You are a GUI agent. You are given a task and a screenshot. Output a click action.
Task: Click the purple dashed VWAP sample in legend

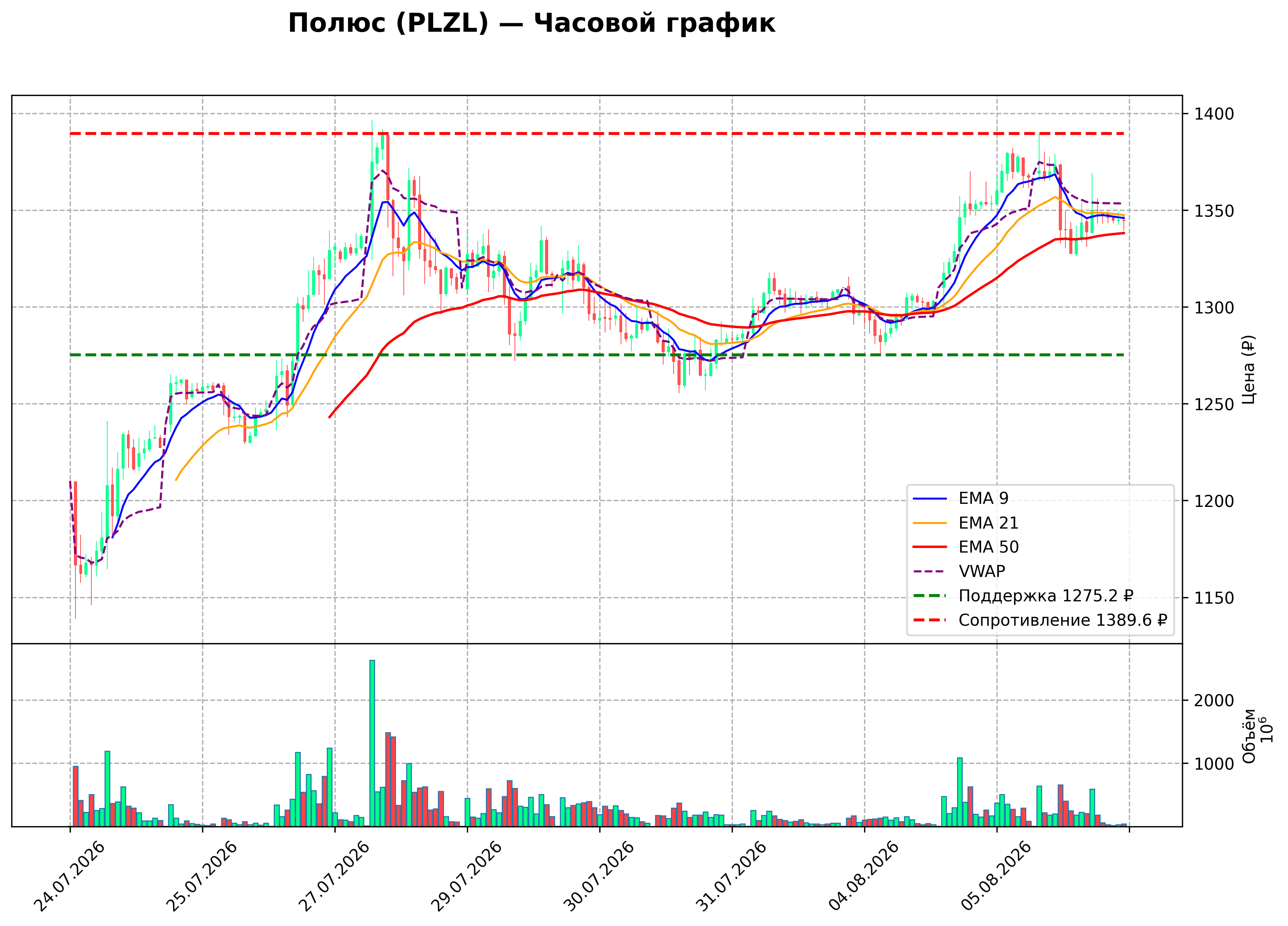pyautogui.click(x=930, y=572)
